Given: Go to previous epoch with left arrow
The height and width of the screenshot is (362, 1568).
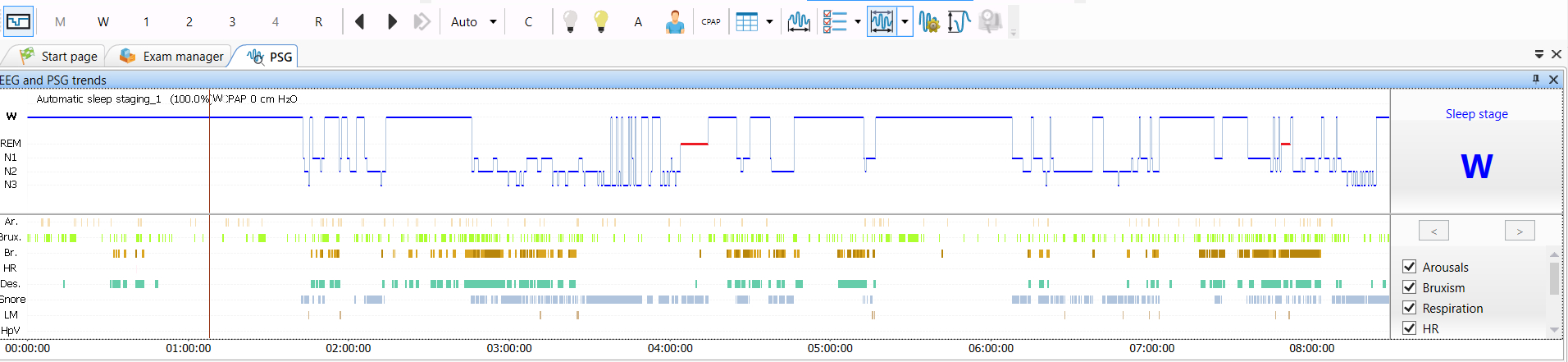Looking at the screenshot, I should 359,21.
